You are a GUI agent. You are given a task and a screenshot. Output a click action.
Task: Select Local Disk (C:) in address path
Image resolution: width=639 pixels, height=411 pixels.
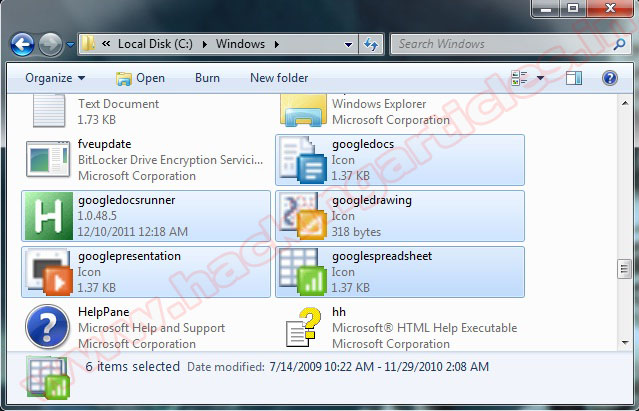pyautogui.click(x=155, y=44)
